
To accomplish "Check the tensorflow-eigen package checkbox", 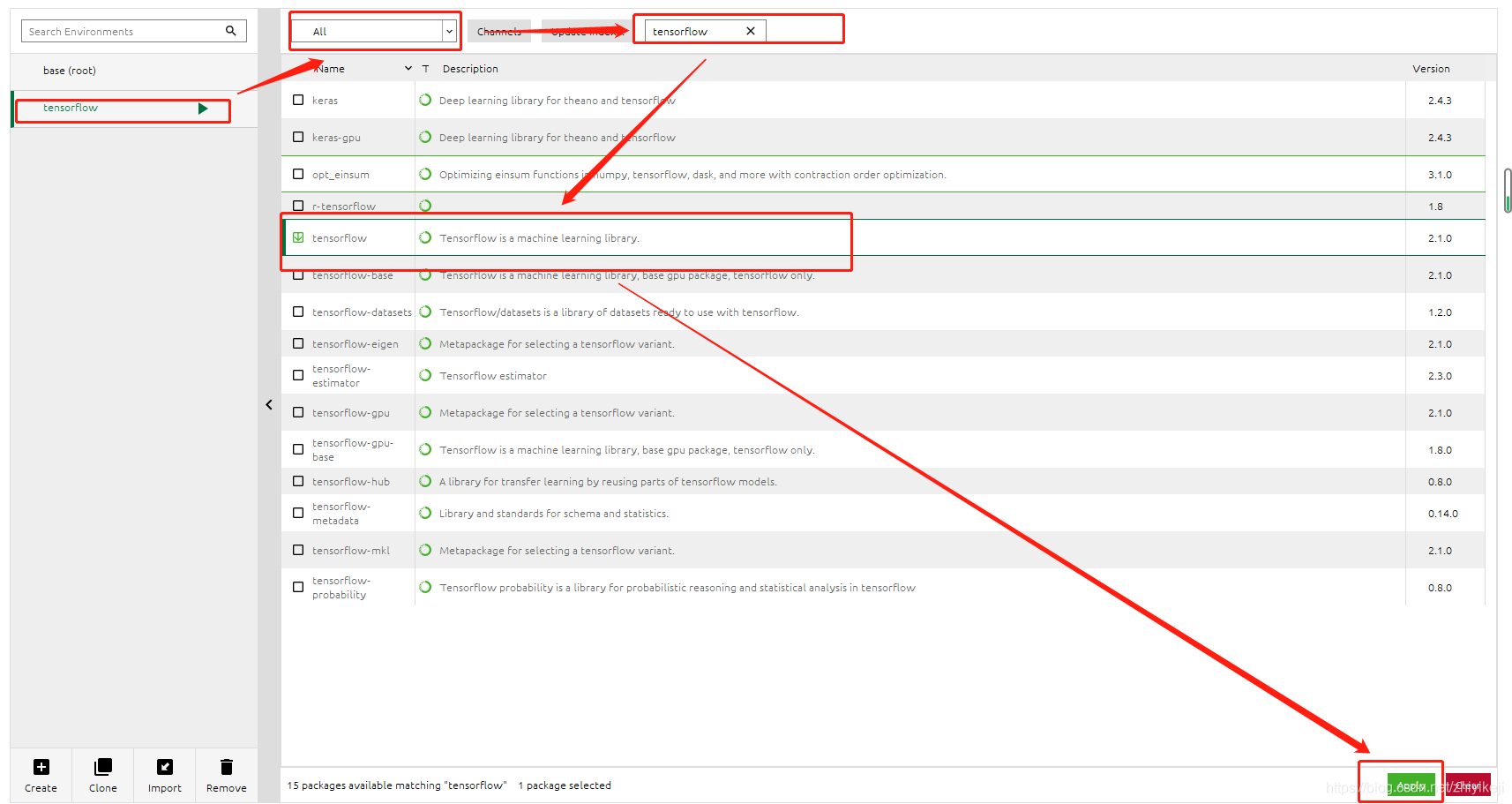I will [298, 343].
